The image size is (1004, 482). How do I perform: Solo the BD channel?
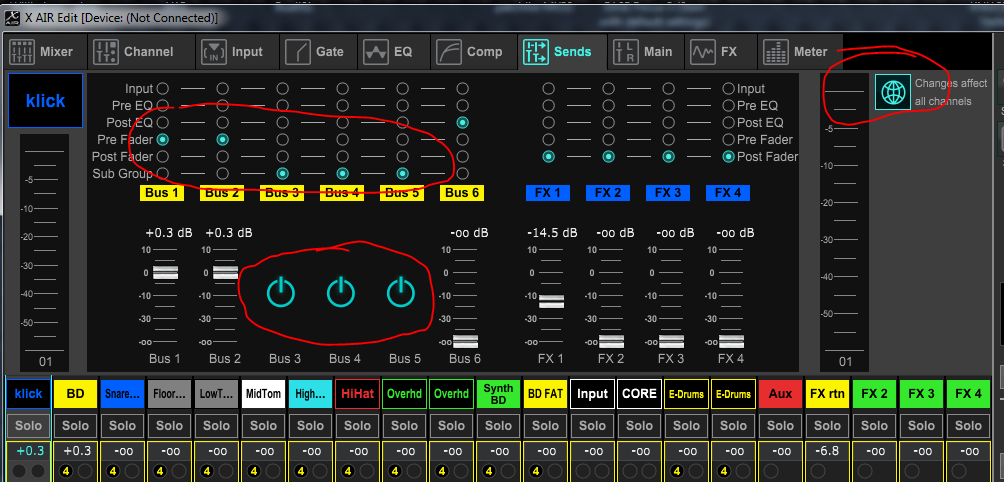[76, 426]
